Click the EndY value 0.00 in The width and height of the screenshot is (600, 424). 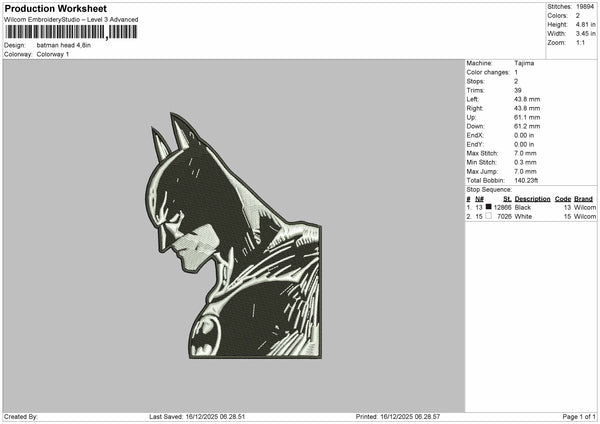pos(524,145)
